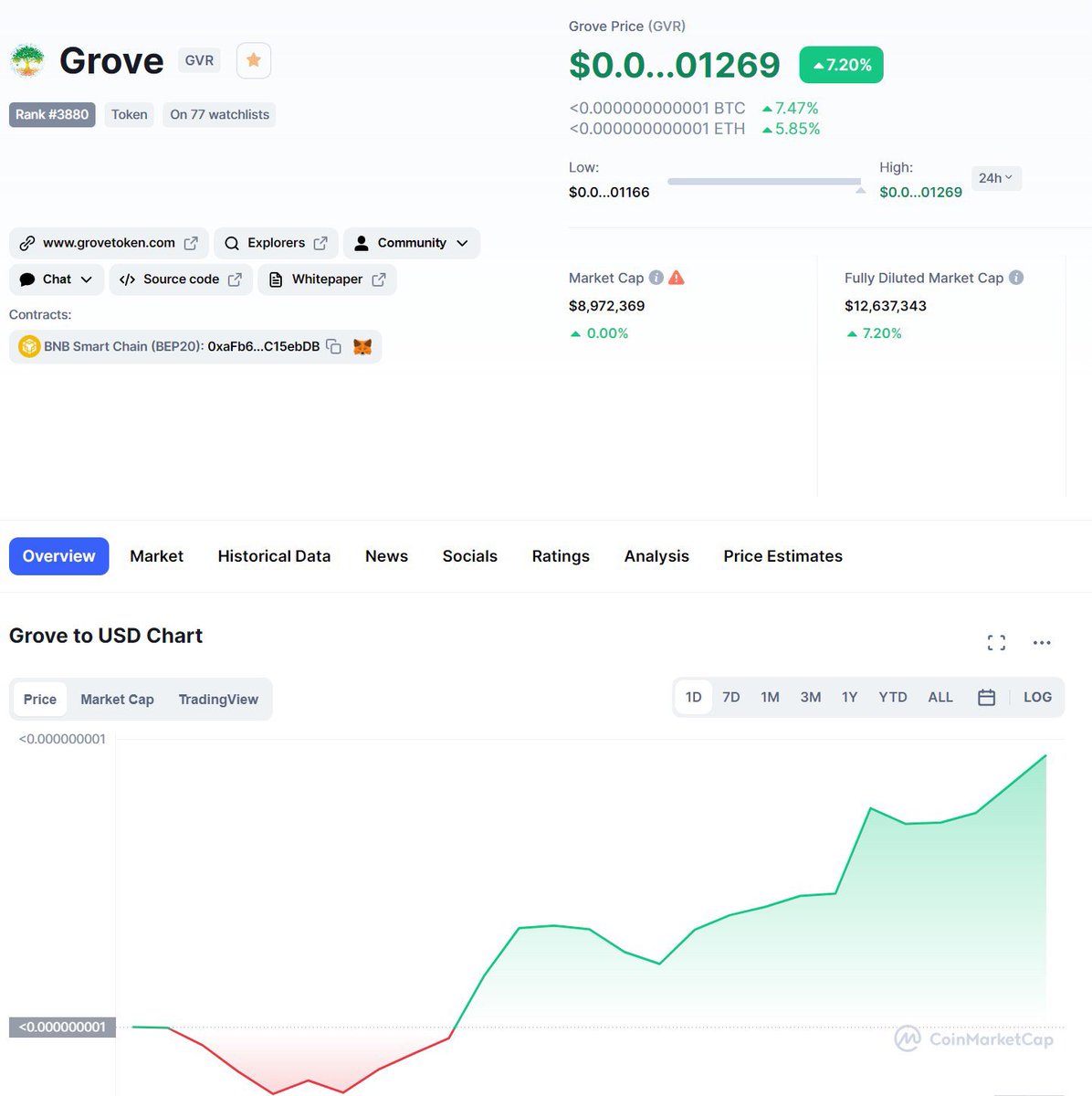Open the date range calendar picker
1092x1096 pixels.
pos(986,696)
